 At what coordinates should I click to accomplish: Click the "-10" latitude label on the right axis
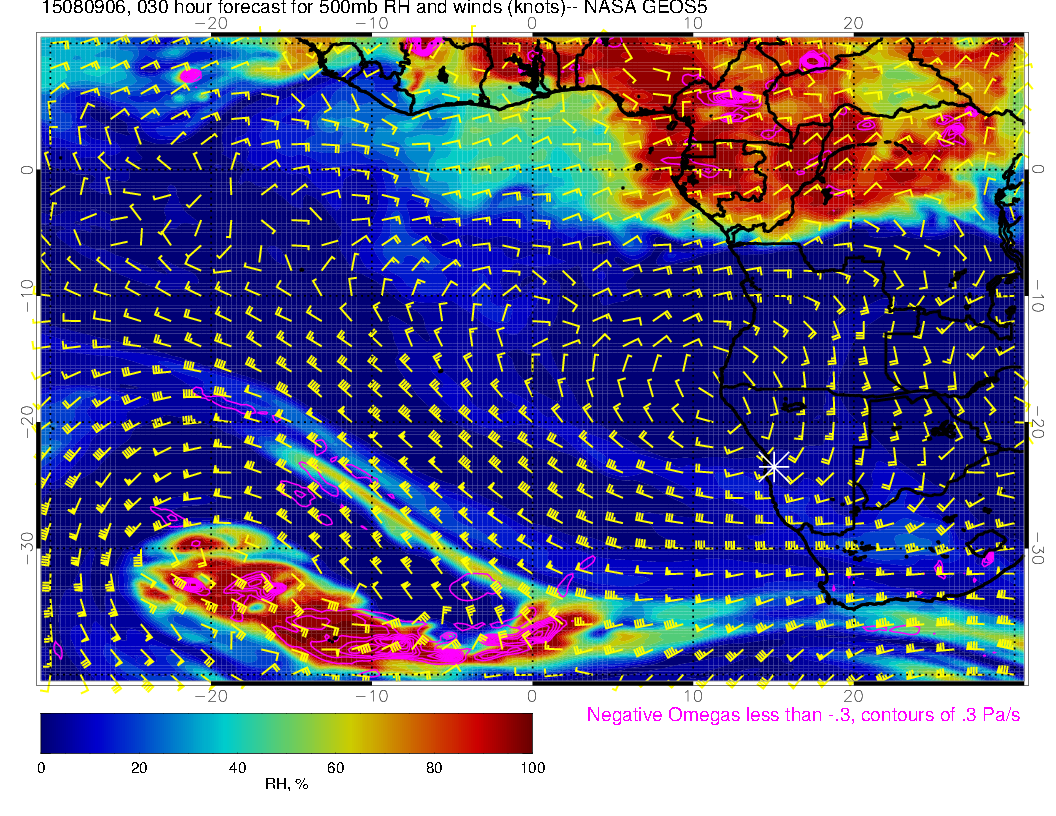point(1039,297)
